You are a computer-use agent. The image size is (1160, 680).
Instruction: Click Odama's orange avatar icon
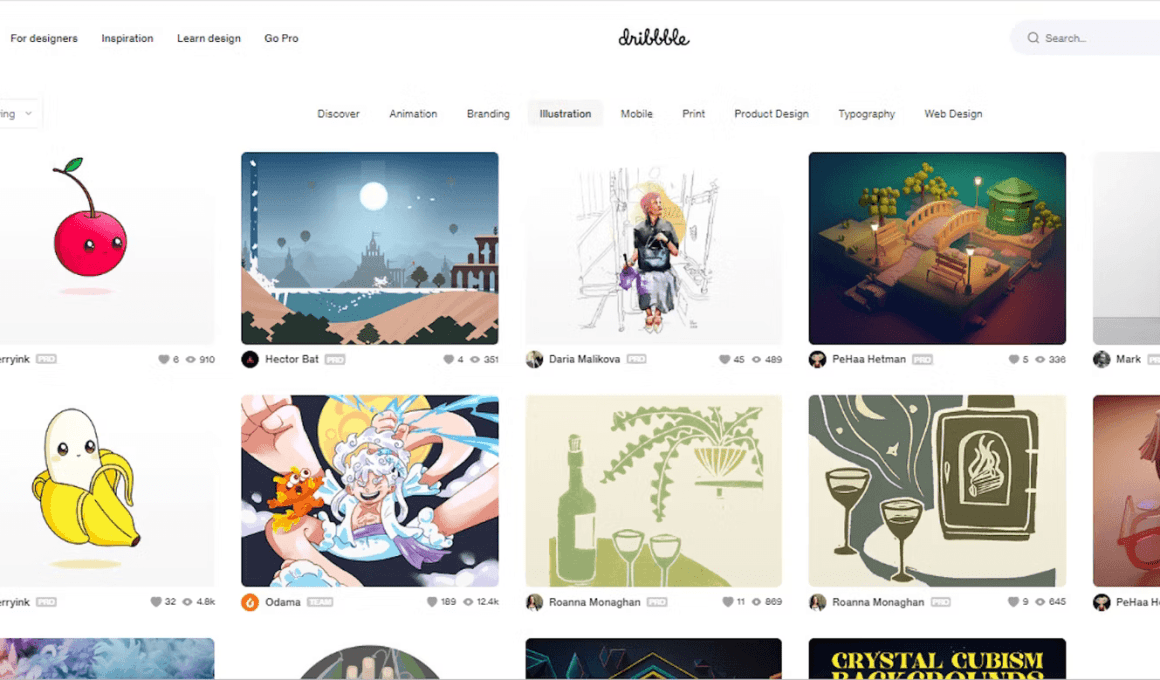click(250, 602)
